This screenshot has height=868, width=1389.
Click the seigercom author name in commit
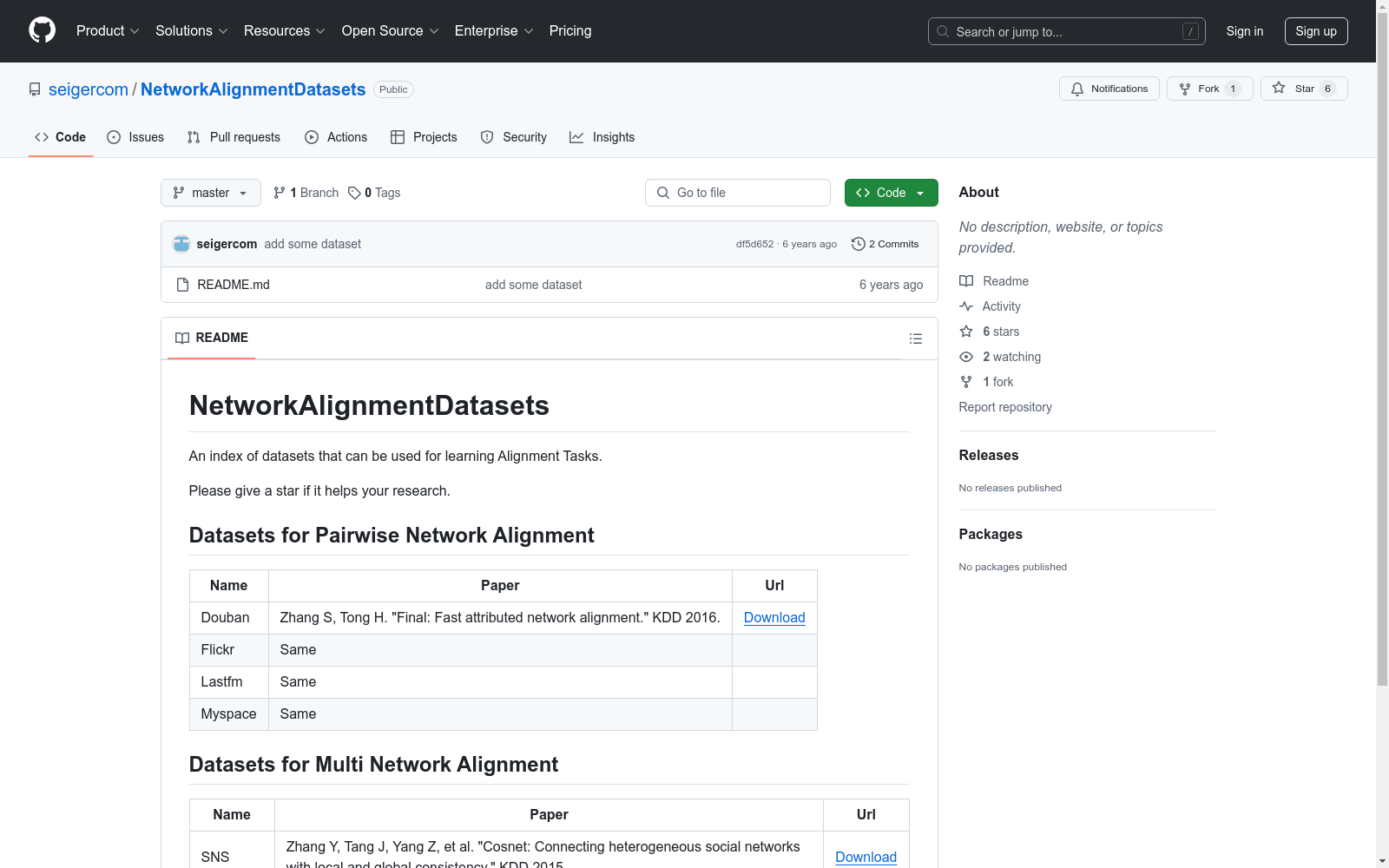(227, 244)
